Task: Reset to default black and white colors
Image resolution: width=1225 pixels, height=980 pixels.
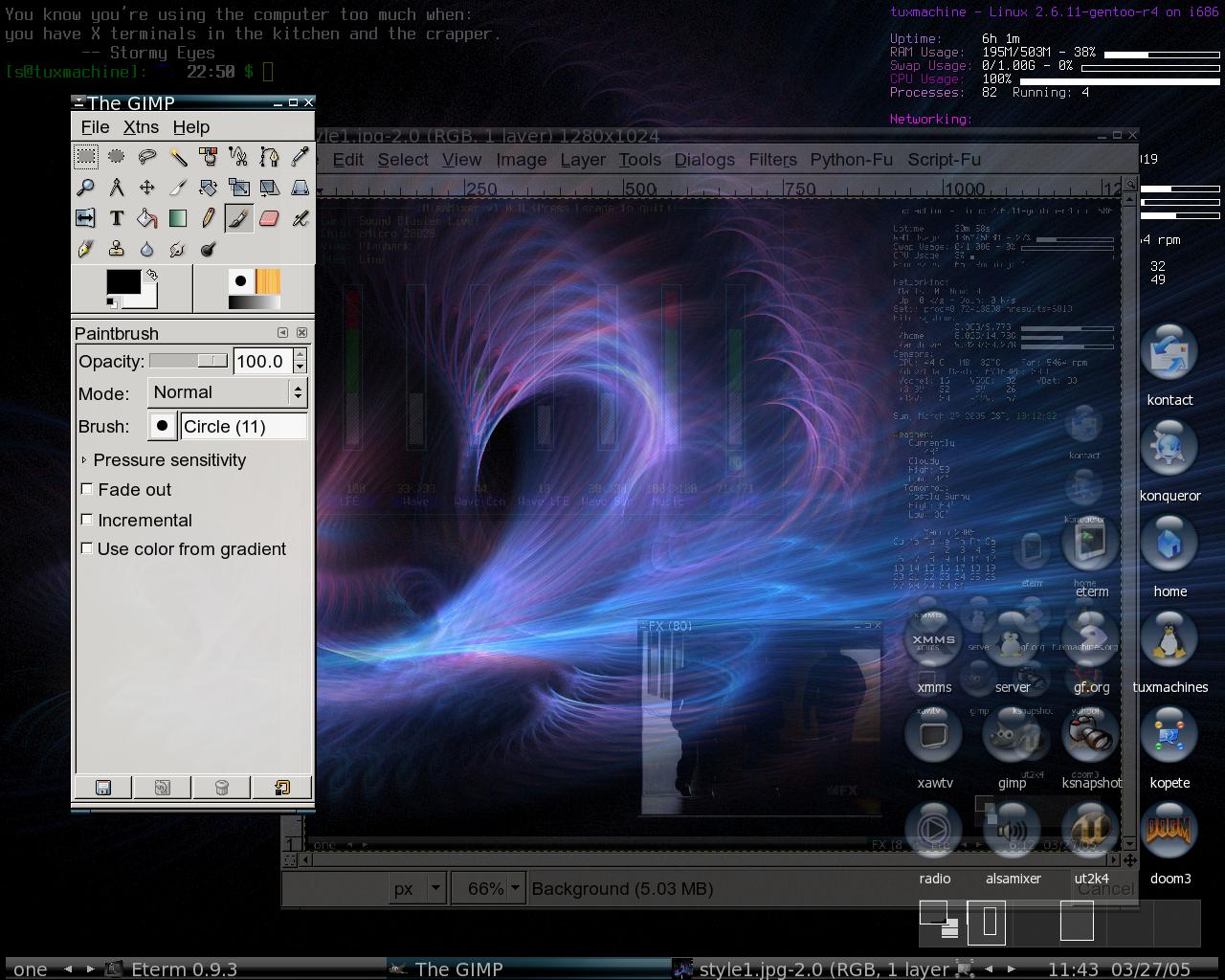Action: coord(112,303)
